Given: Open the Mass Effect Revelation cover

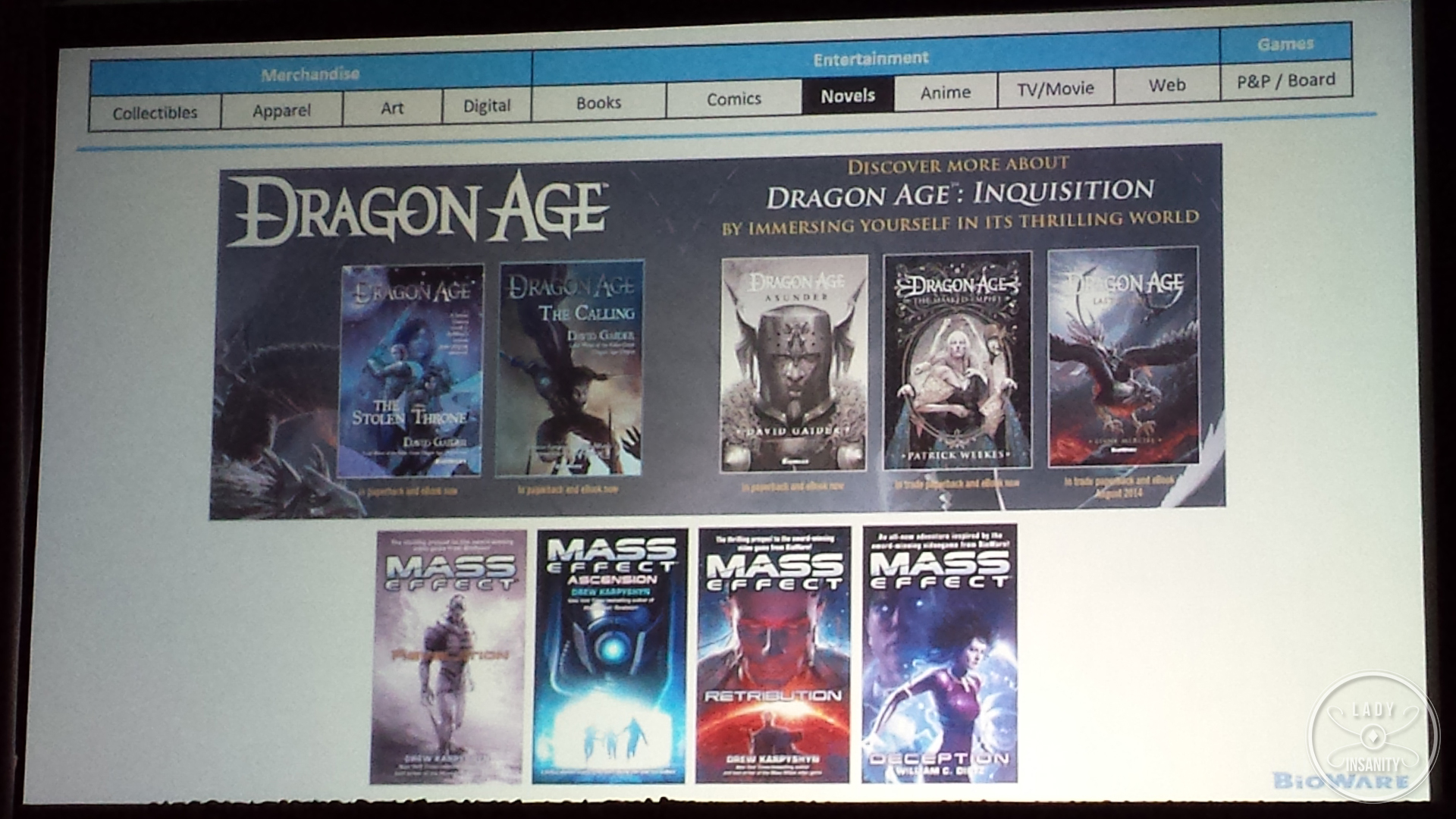Looking at the screenshot, I should (448, 657).
